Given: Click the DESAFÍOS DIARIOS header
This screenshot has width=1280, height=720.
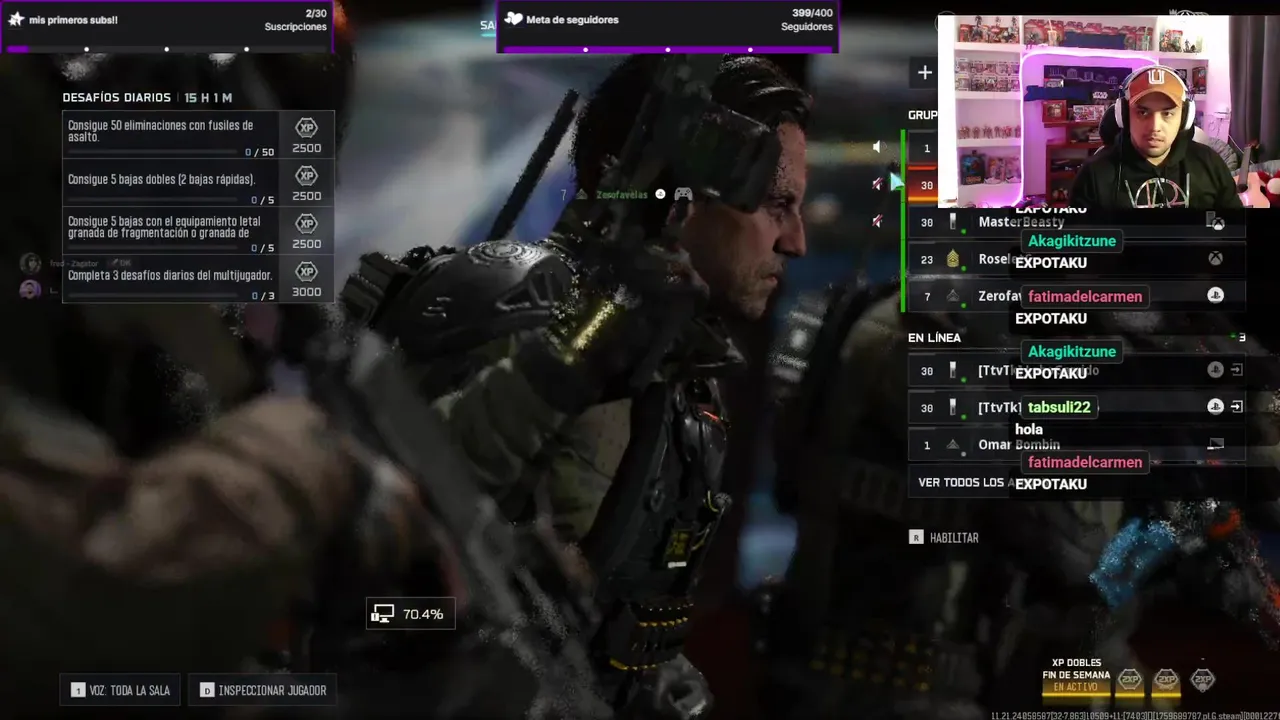Looking at the screenshot, I should pos(116,98).
